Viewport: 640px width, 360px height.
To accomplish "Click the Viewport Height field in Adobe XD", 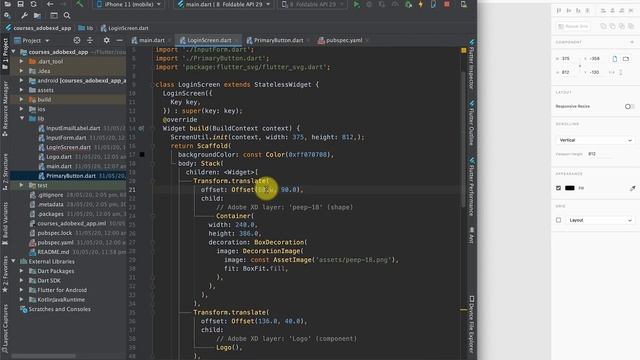I will pyautogui.click(x=598, y=154).
